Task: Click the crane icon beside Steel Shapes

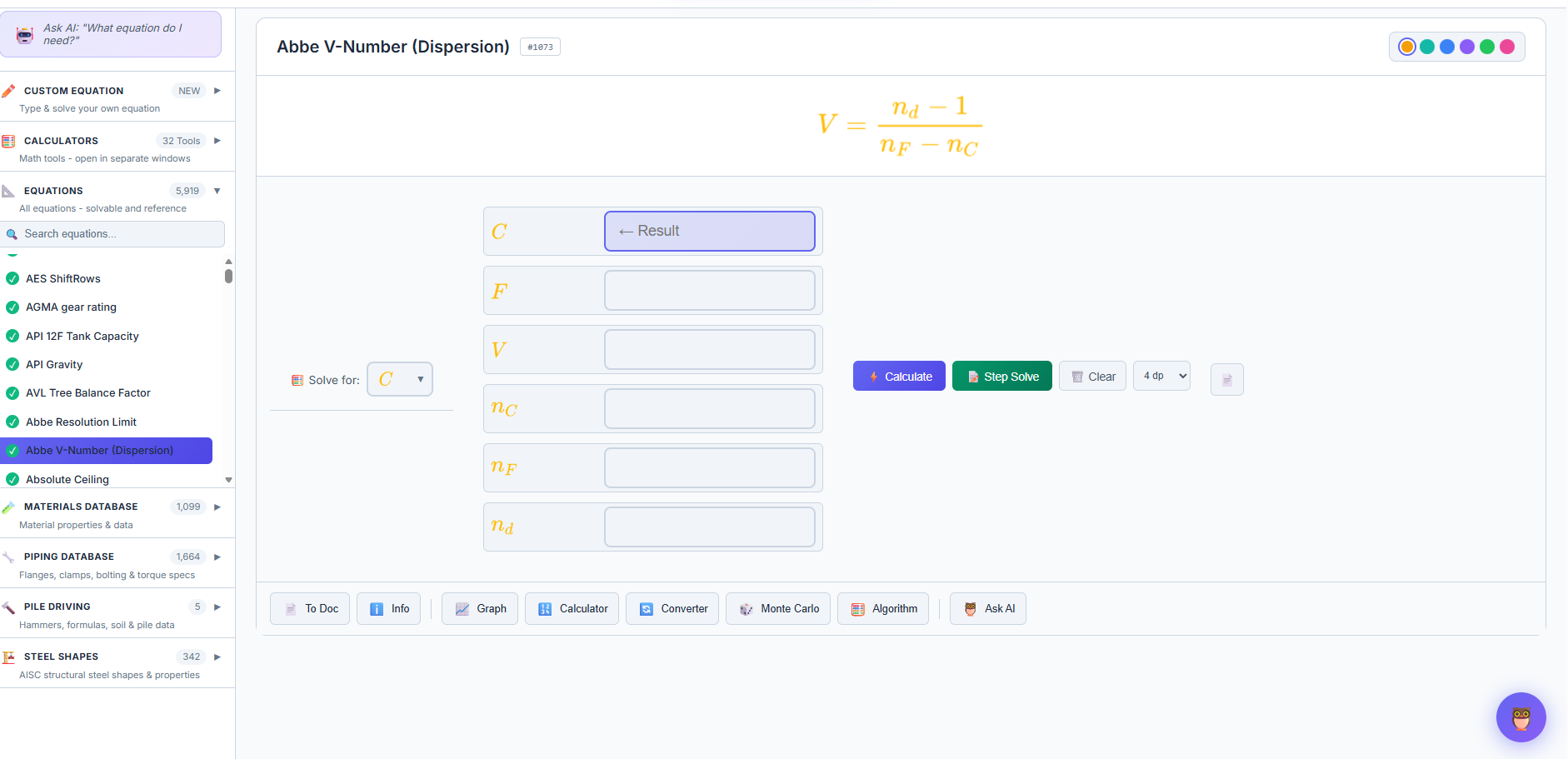Action: [8, 657]
